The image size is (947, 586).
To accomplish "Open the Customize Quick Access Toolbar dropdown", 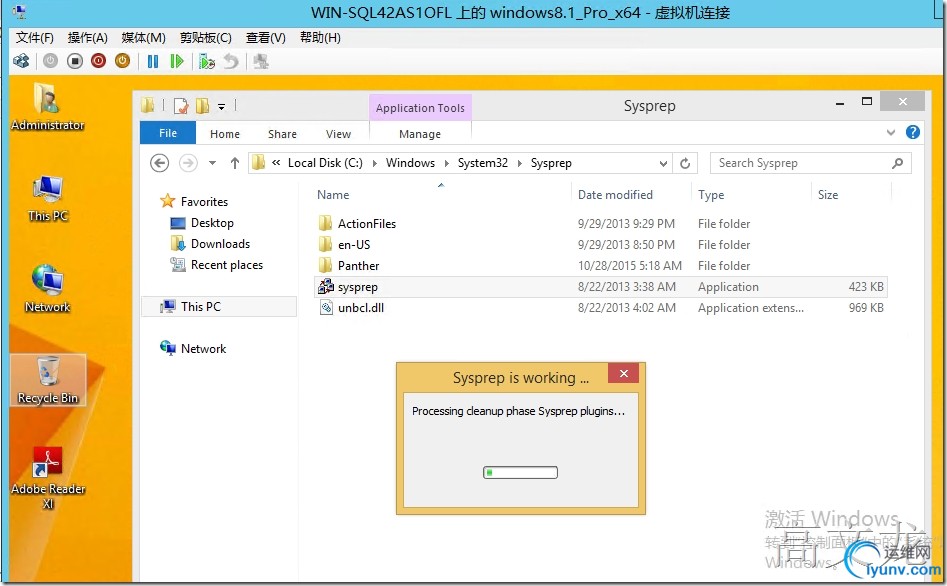I will click(222, 107).
